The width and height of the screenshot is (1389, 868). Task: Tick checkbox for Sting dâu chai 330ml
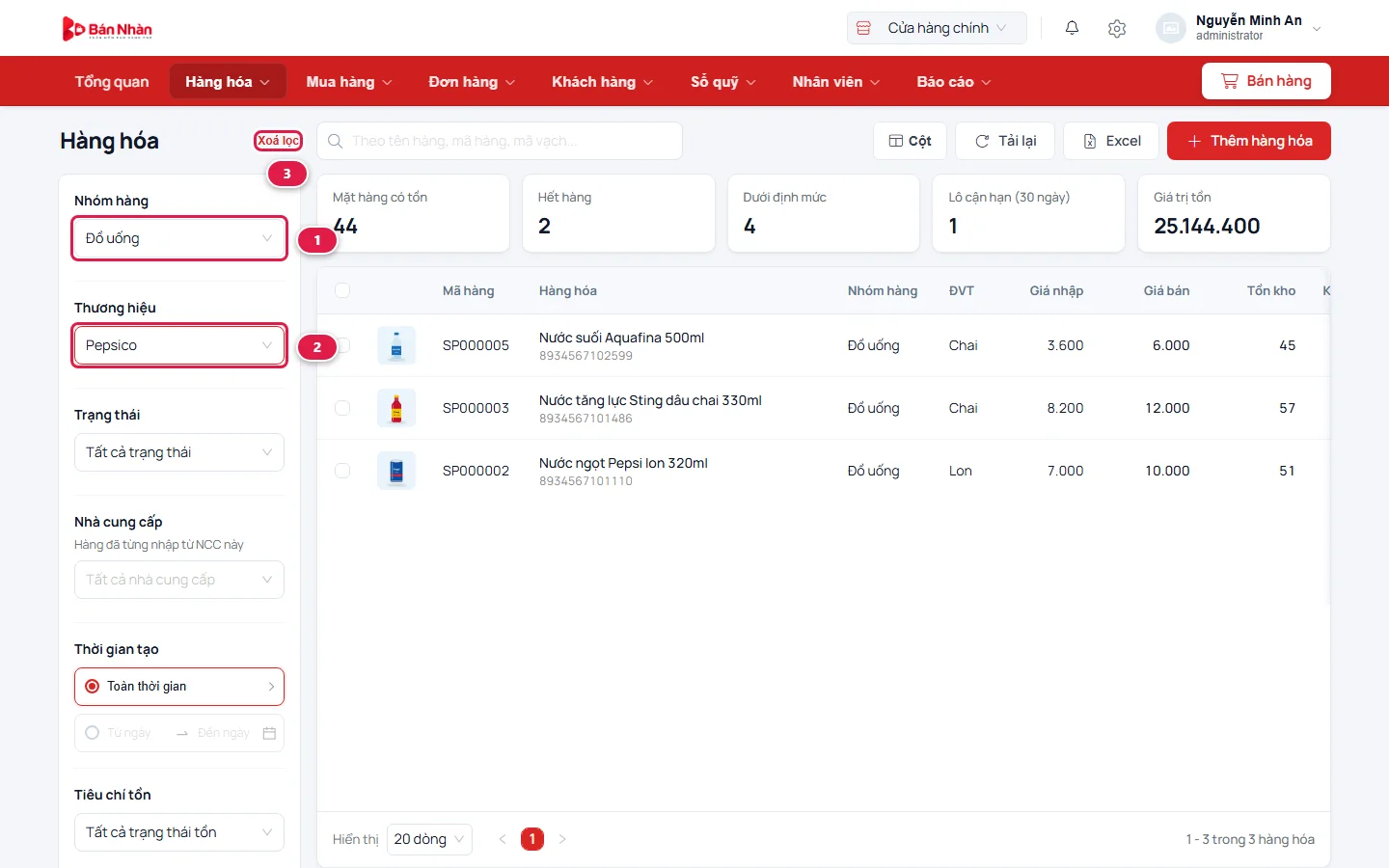(342, 408)
